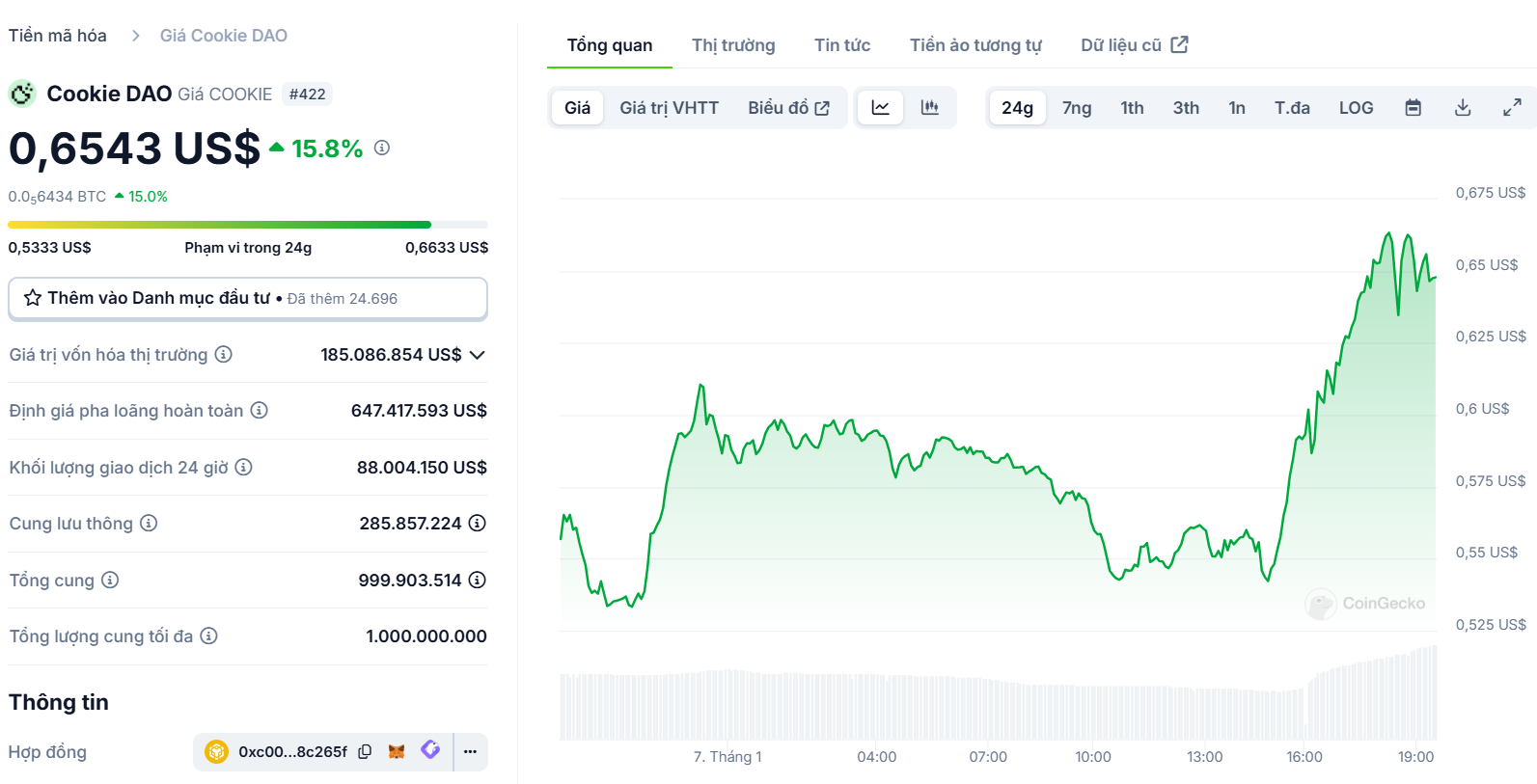Set chart range to 1n
Screen dimensions: 1537x784
[x=1237, y=108]
